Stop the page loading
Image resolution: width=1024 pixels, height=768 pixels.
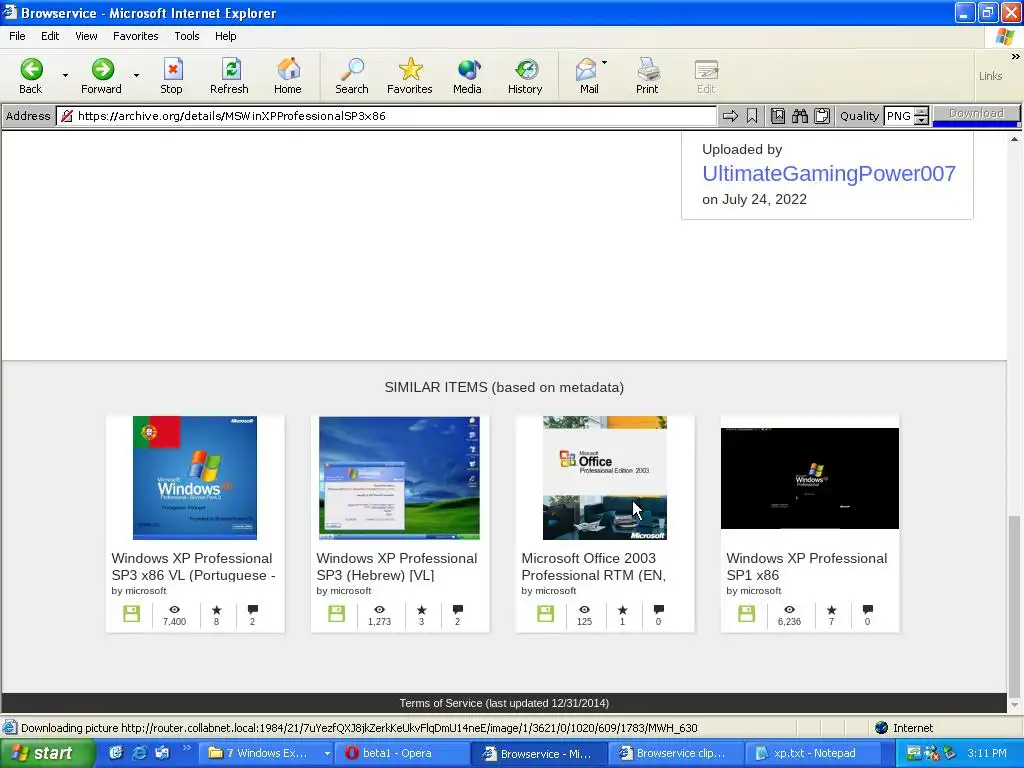(x=171, y=76)
